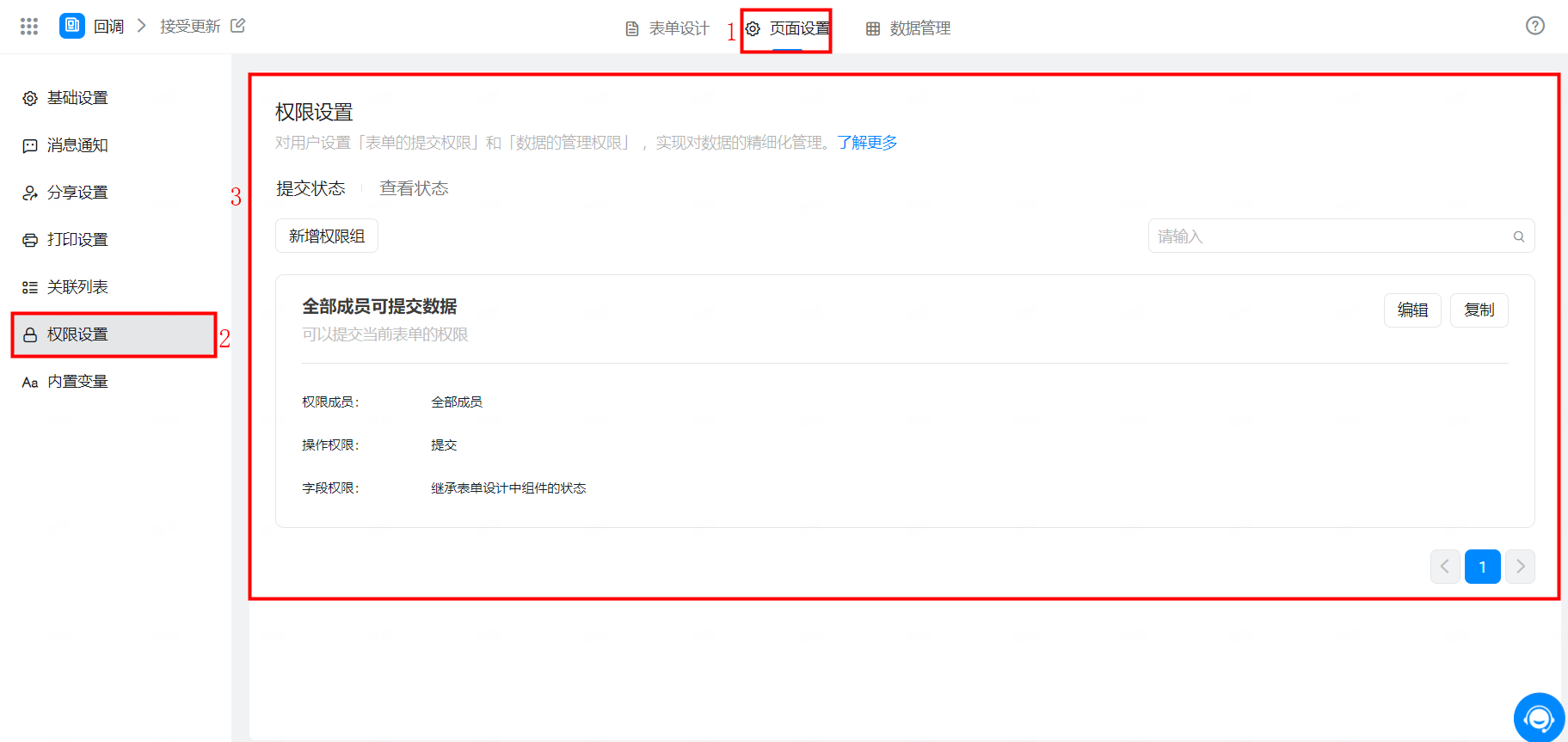Click 继承表单设计中组件的状态 text
The width and height of the screenshot is (1568, 742).
point(508,488)
